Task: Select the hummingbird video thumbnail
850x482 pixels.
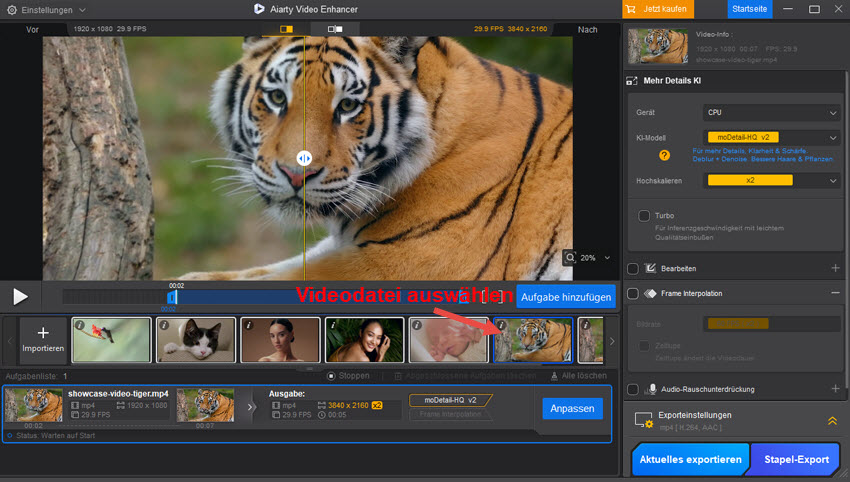Action: (x=111, y=340)
